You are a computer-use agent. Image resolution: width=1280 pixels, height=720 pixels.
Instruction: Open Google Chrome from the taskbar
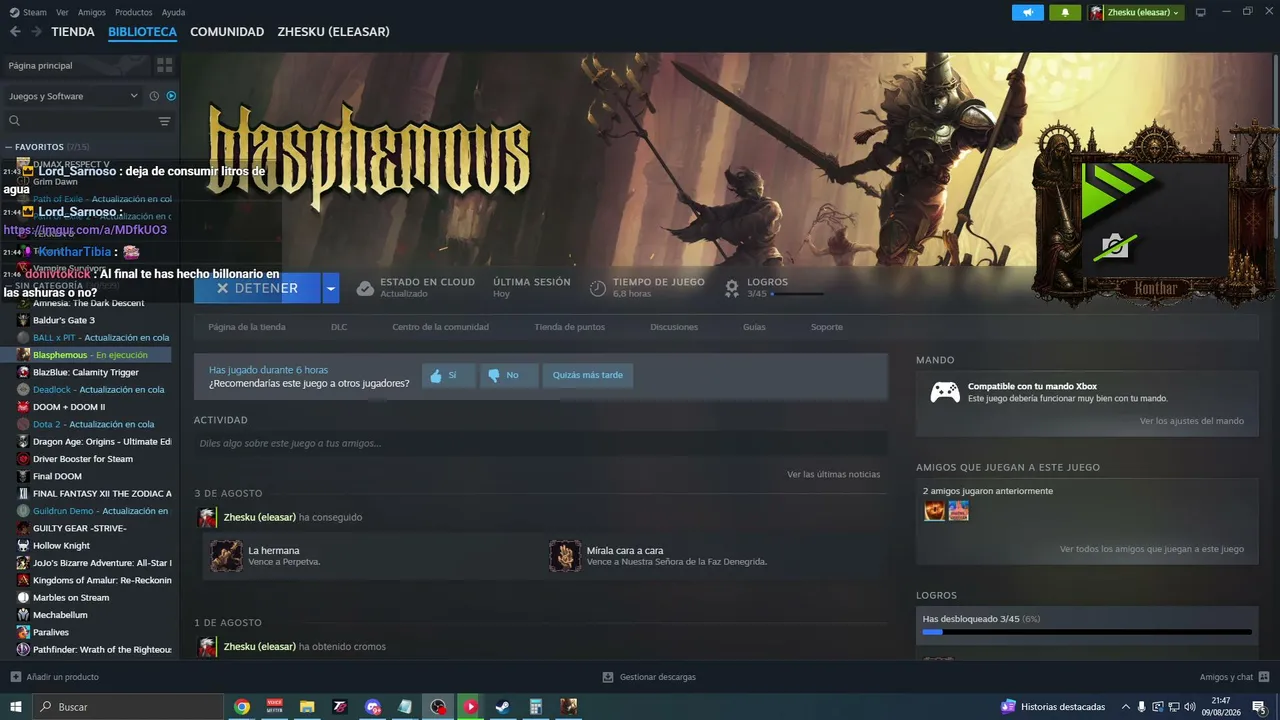(242, 707)
